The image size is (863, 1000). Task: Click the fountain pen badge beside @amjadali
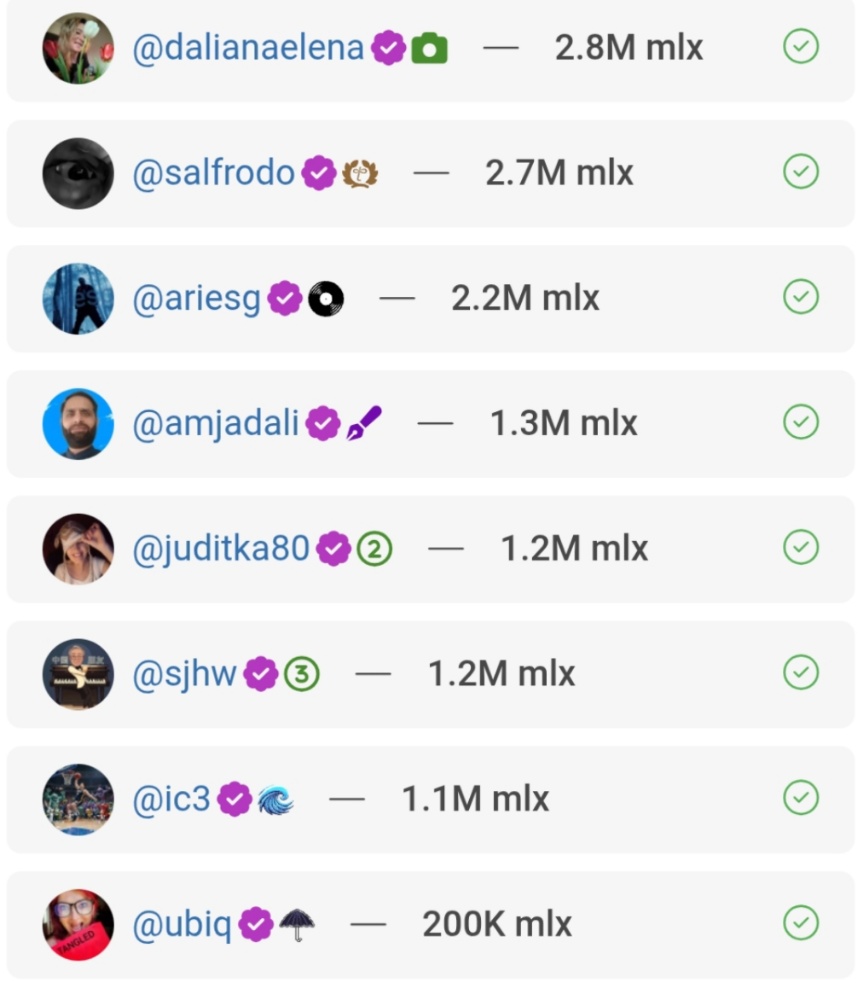pos(364,423)
